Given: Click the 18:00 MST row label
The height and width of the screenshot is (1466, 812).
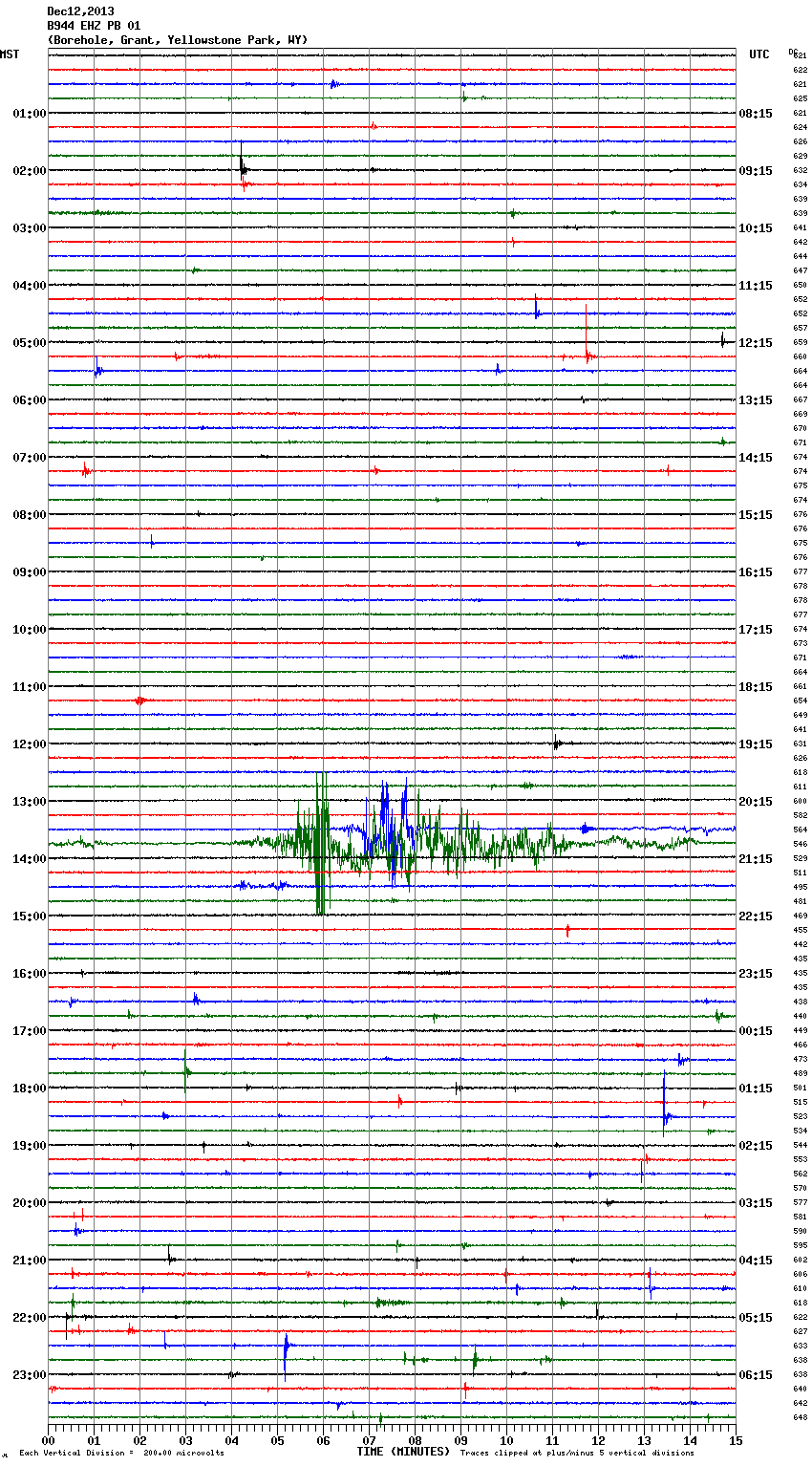Looking at the screenshot, I should point(30,1088).
